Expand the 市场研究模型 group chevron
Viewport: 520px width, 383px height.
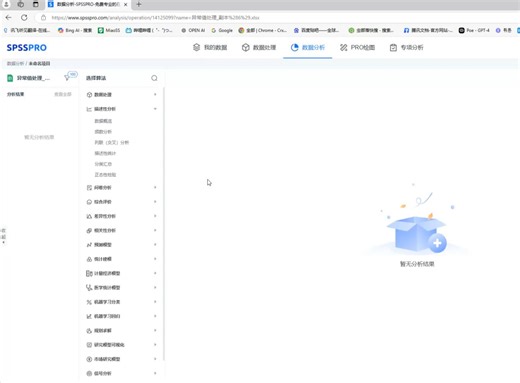click(155, 359)
